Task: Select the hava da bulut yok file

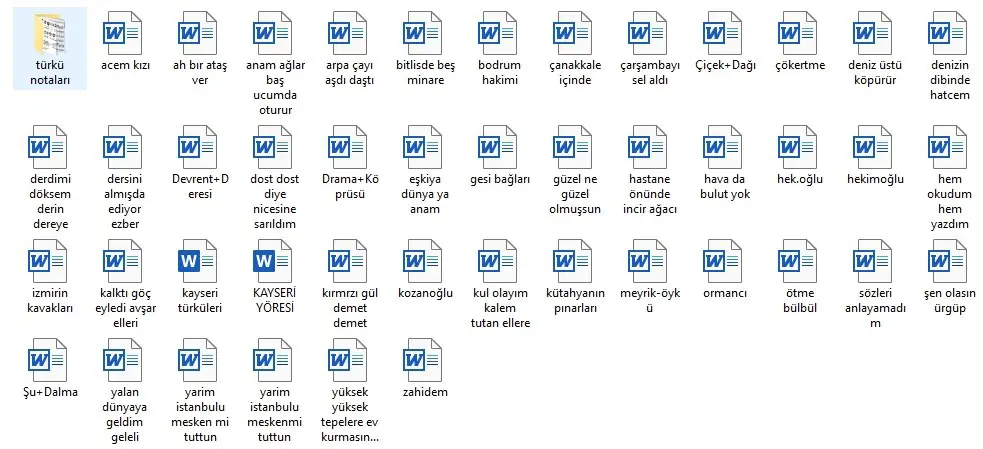Action: (x=726, y=147)
